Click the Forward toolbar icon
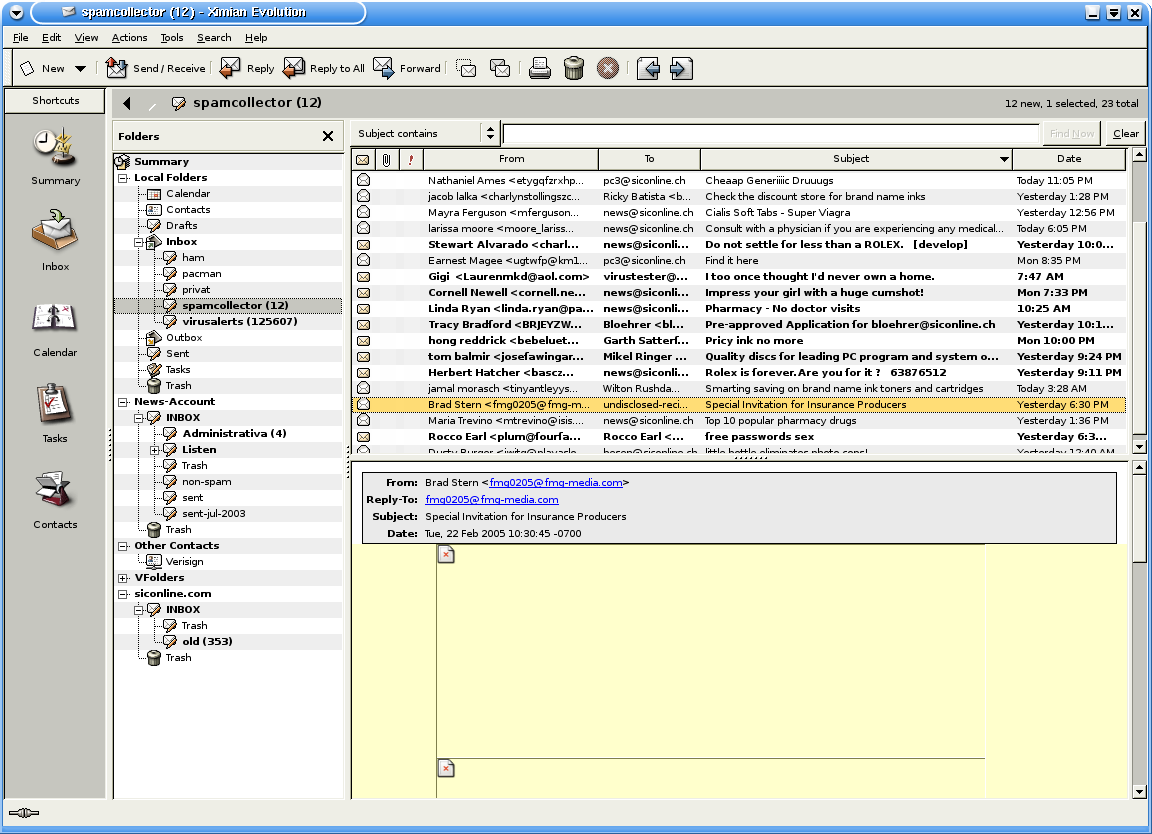Image resolution: width=1152 pixels, height=834 pixels. coord(407,68)
